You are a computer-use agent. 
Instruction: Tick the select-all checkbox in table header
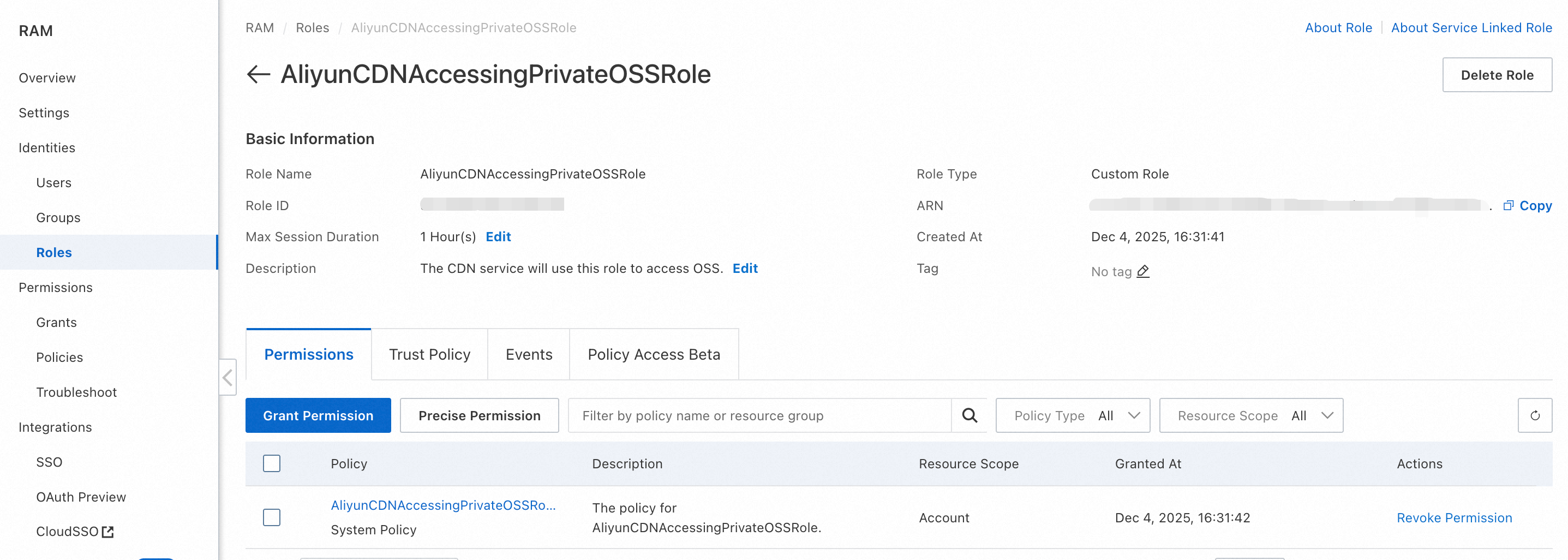pos(272,464)
